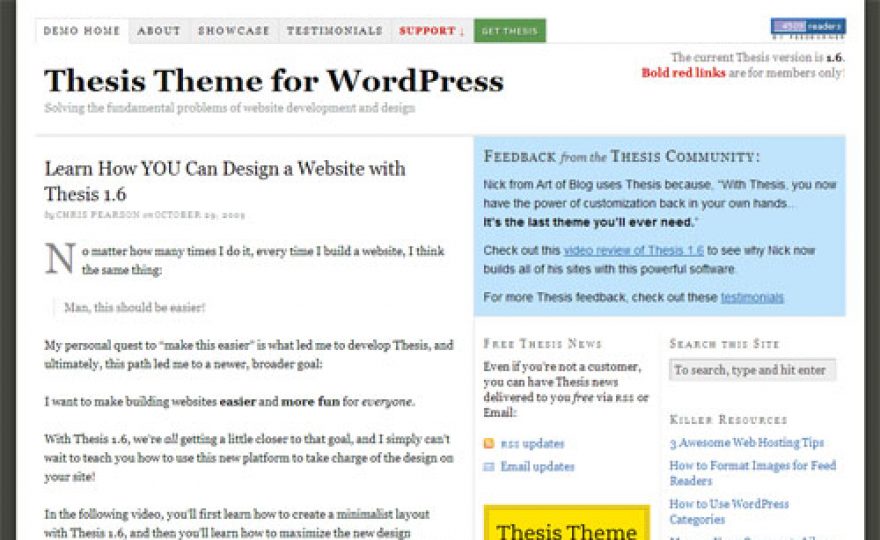Click the feed readers counter badge
880x540 pixels.
808,28
